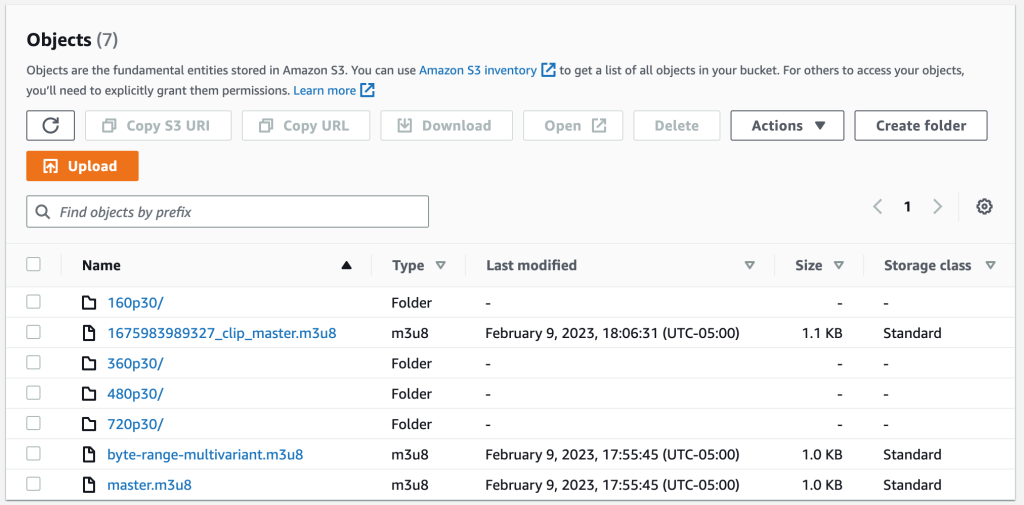Viewport: 1024px width, 505px height.
Task: Click the Create folder button
Action: 920,126
